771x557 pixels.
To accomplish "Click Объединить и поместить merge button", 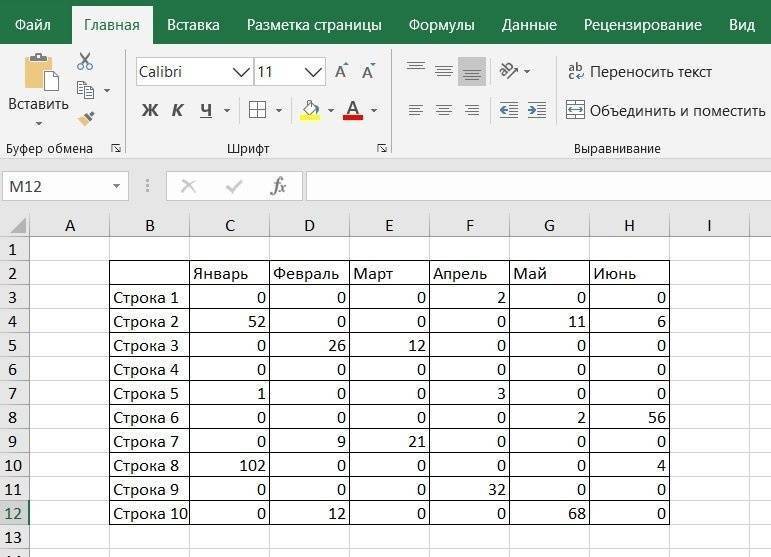I will point(666,111).
